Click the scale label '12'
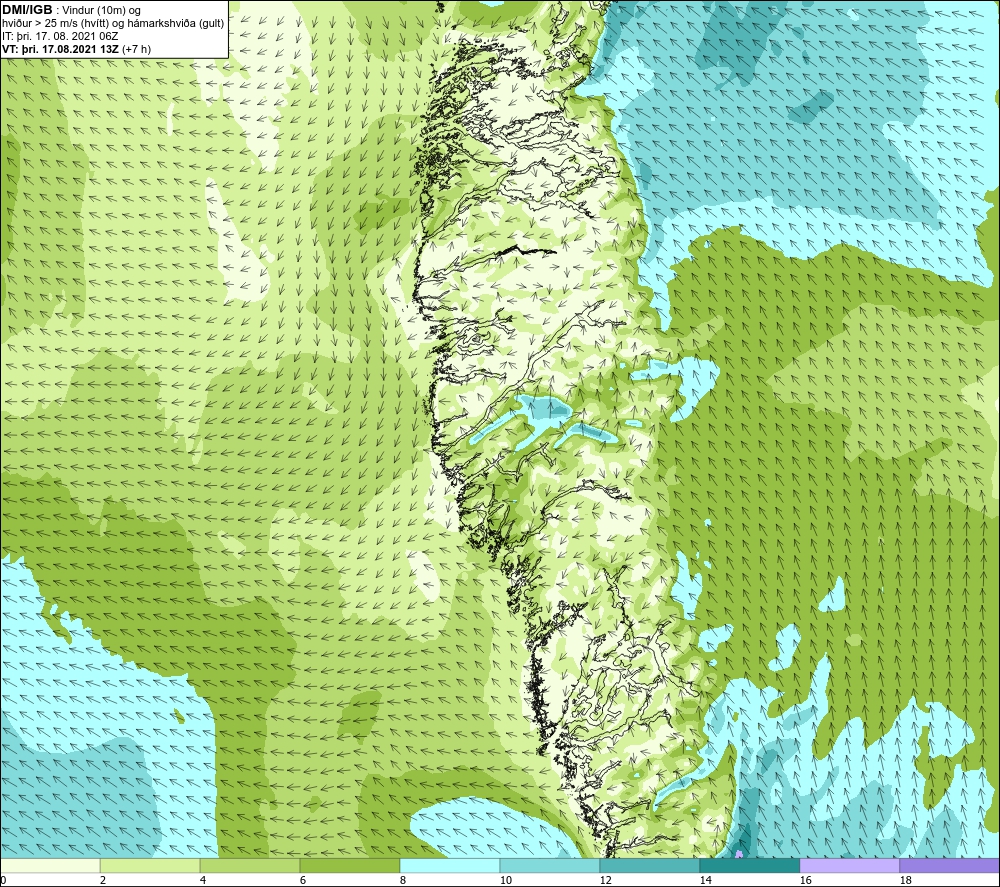Screen dimensions: 1000x887 tap(605, 880)
